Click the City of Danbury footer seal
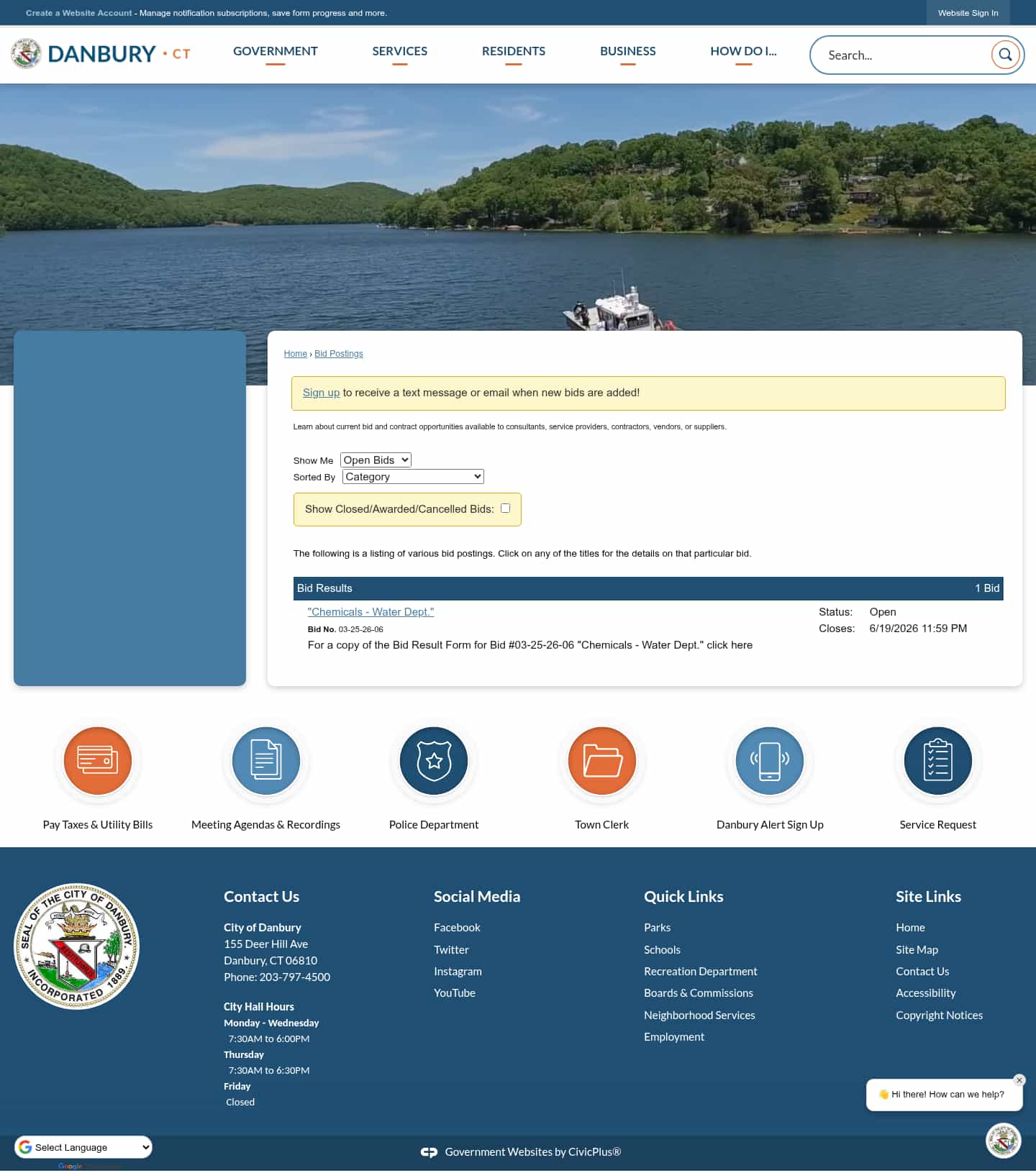 [x=77, y=946]
